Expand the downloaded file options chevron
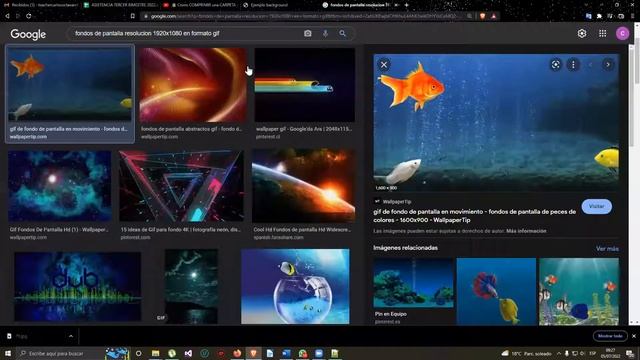 [71, 336]
